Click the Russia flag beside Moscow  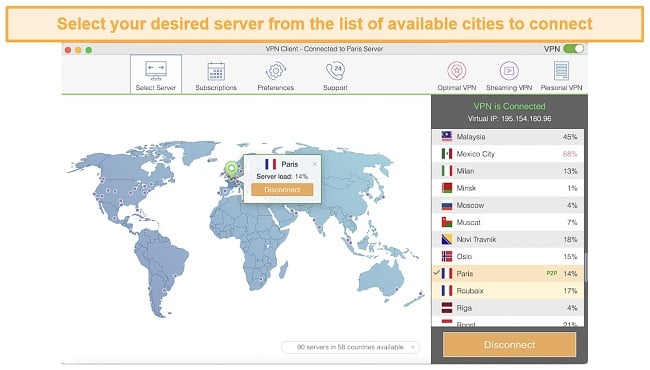446,205
